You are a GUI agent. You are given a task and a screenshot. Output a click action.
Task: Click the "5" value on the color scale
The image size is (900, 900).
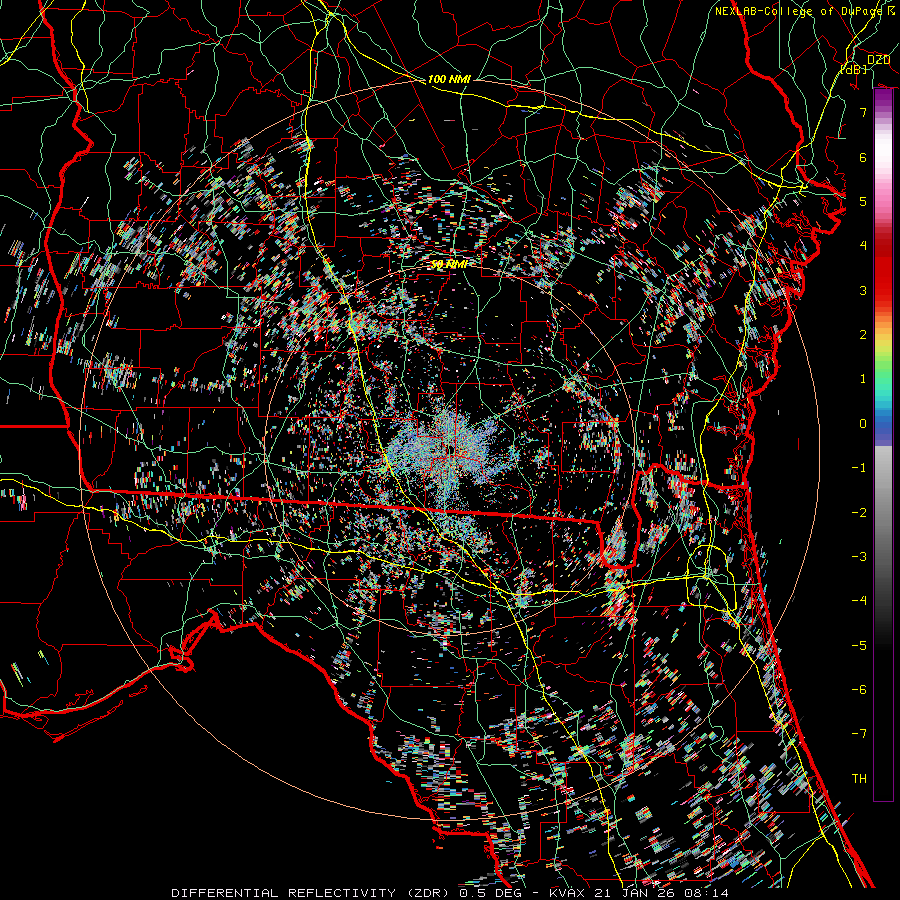(x=863, y=201)
